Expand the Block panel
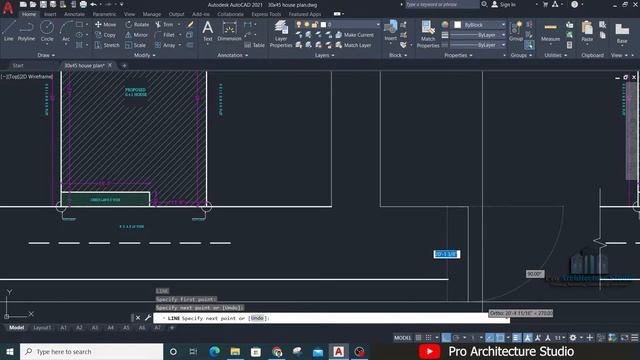 tap(398, 55)
